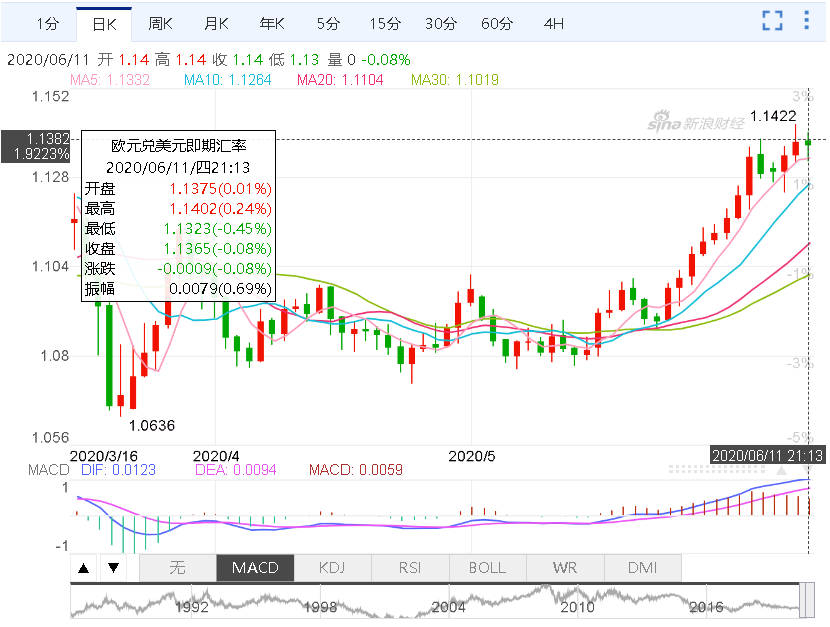
Task: Select the RSI indicator button
Action: (x=410, y=568)
